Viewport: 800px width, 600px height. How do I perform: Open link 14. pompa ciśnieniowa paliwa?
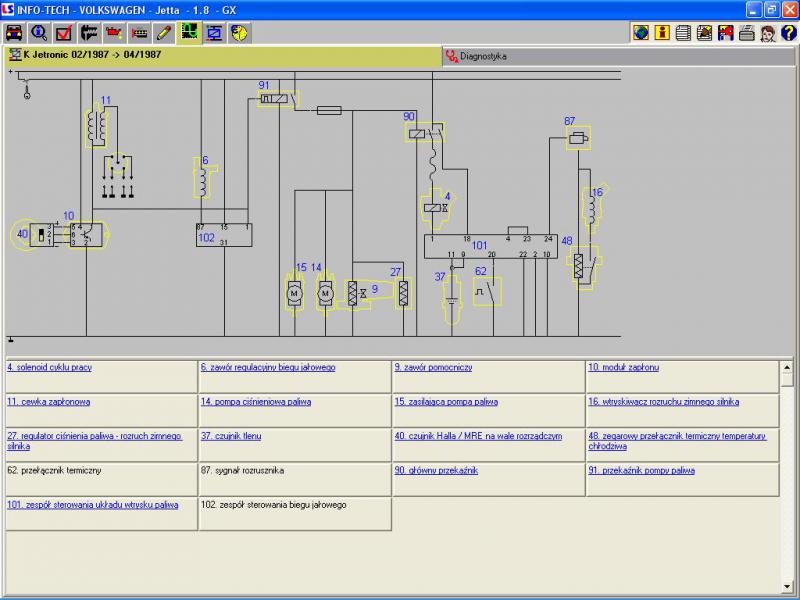pyautogui.click(x=256, y=402)
